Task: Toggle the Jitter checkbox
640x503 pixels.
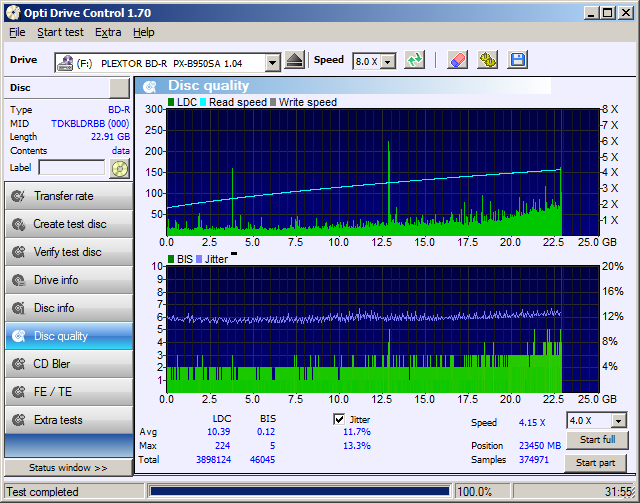Action: [x=339, y=419]
